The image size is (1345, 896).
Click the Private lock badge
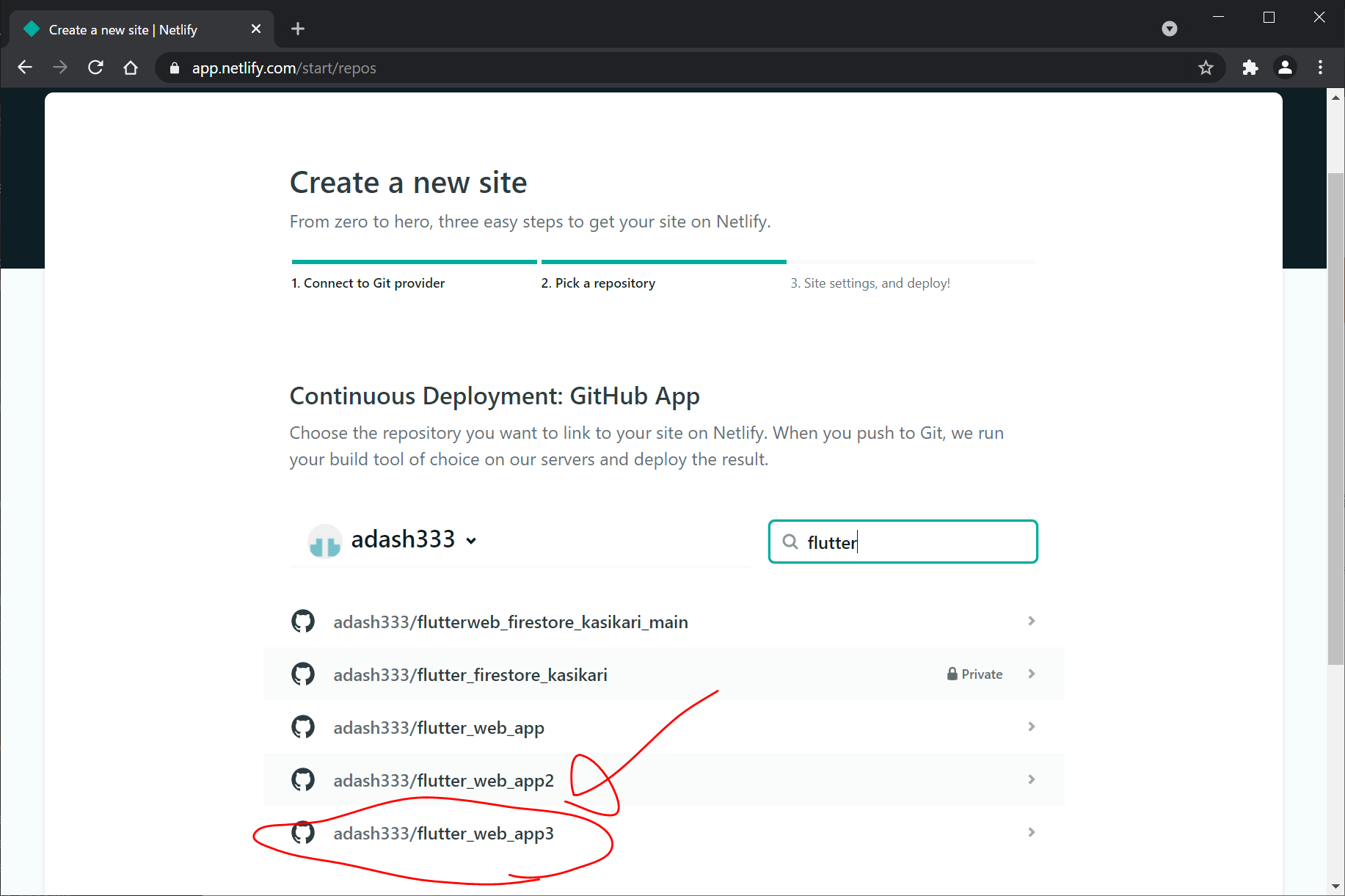(x=974, y=674)
